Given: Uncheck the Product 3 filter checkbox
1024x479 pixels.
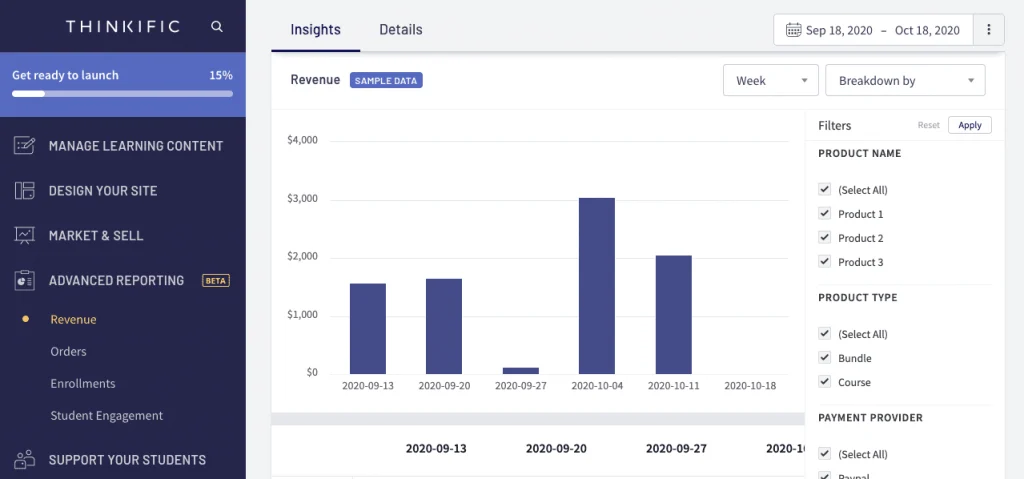Looking at the screenshot, I should (x=824, y=261).
